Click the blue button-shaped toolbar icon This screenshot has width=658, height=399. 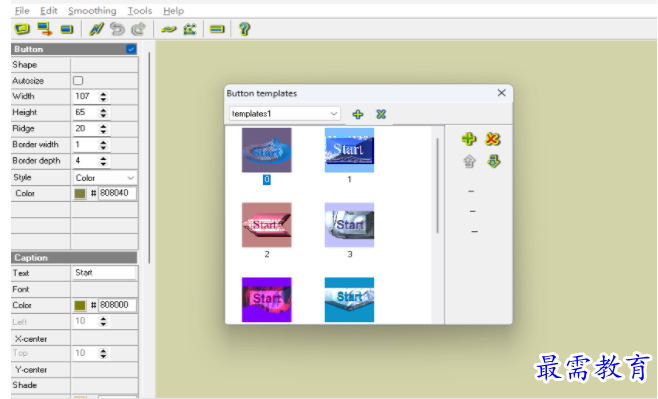(x=67, y=29)
